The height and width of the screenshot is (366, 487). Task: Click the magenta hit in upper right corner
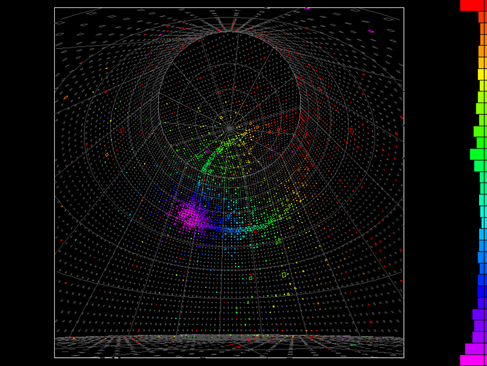(371, 31)
